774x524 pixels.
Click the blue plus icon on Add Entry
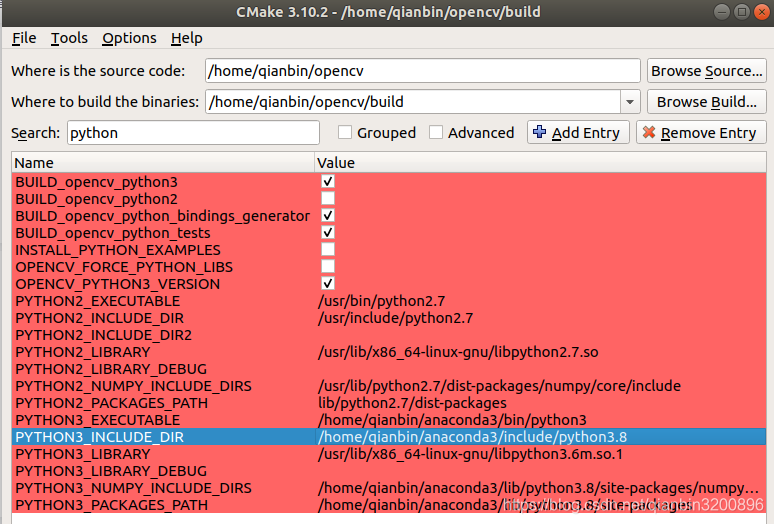click(x=540, y=132)
